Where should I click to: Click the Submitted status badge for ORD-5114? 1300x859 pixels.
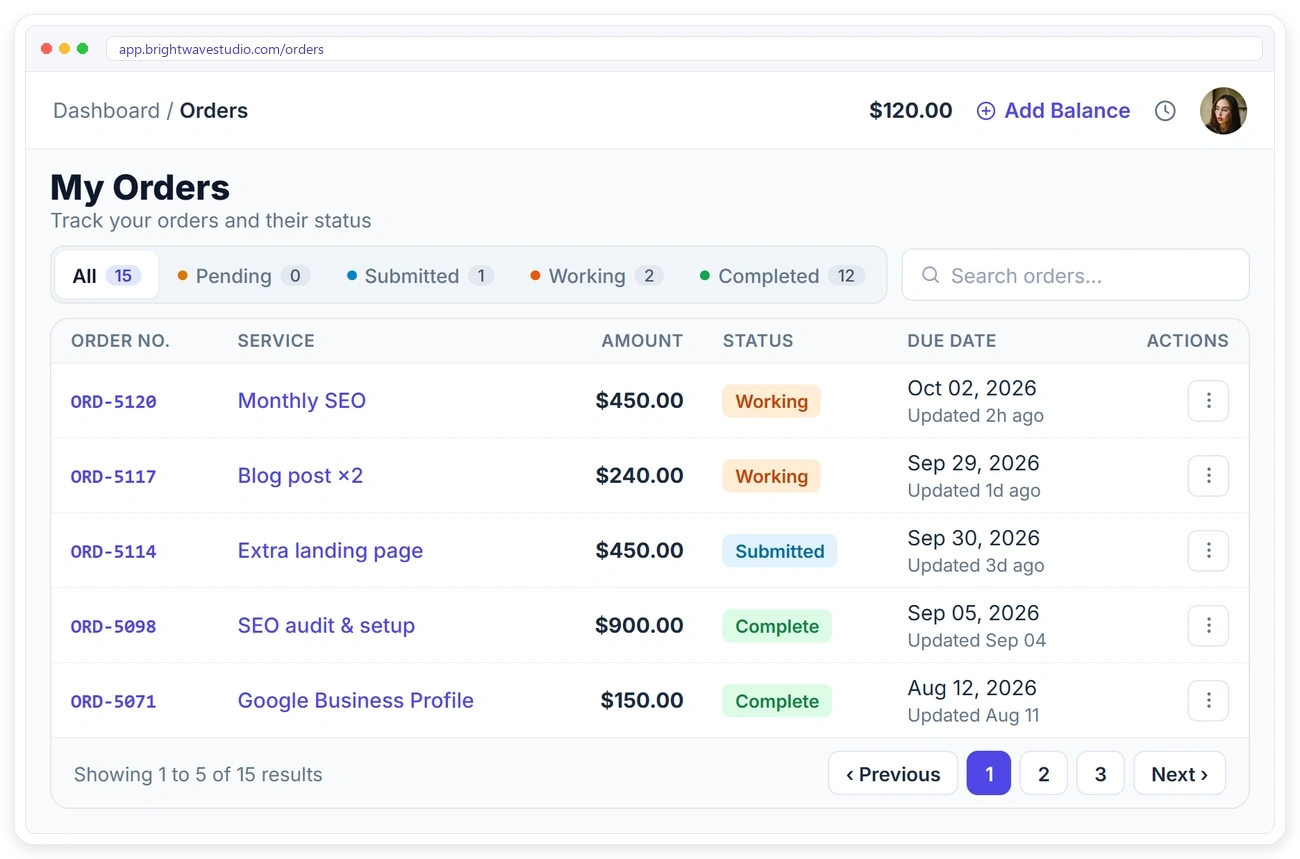tap(780, 551)
